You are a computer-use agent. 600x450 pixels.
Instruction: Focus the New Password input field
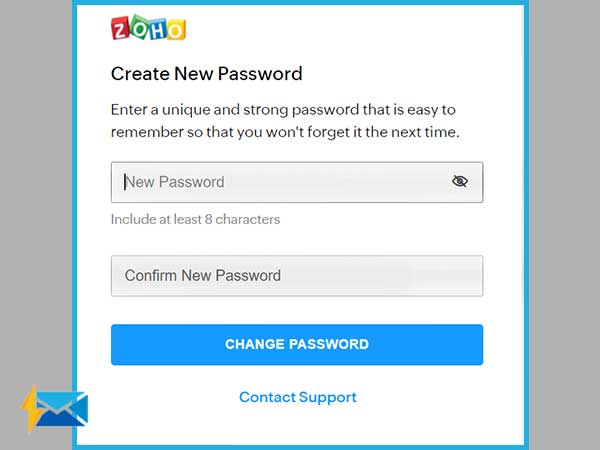[x=297, y=182]
